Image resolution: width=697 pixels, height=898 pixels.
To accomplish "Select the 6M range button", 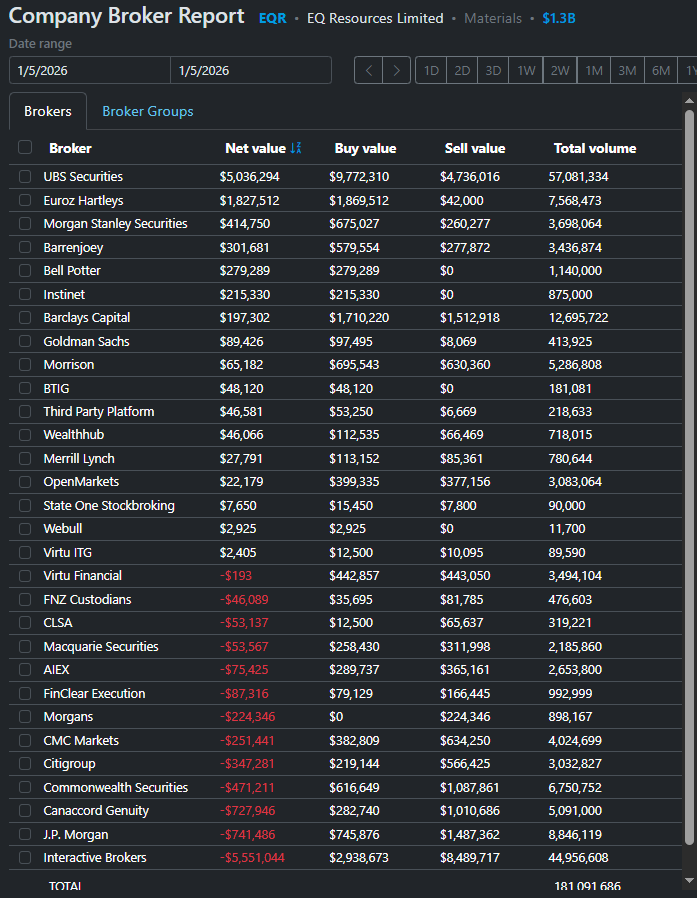I will point(661,70).
